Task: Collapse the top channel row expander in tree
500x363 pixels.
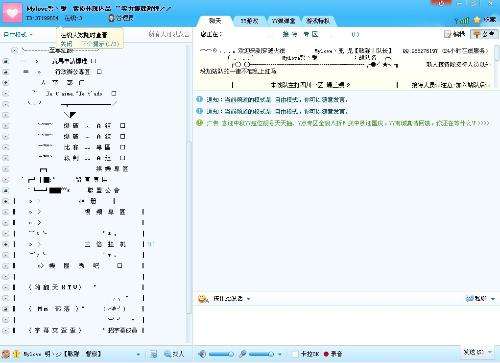Action: pyautogui.click(x=14, y=50)
